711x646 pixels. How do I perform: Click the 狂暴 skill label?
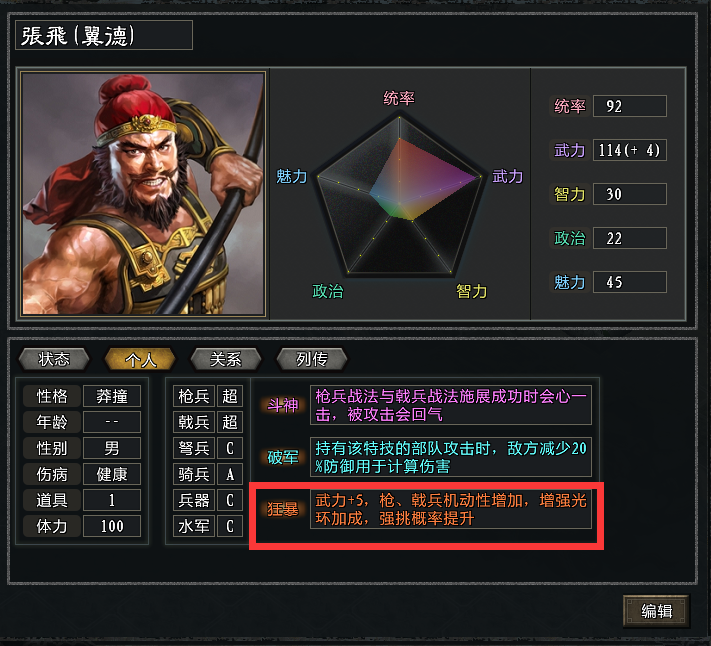point(282,509)
